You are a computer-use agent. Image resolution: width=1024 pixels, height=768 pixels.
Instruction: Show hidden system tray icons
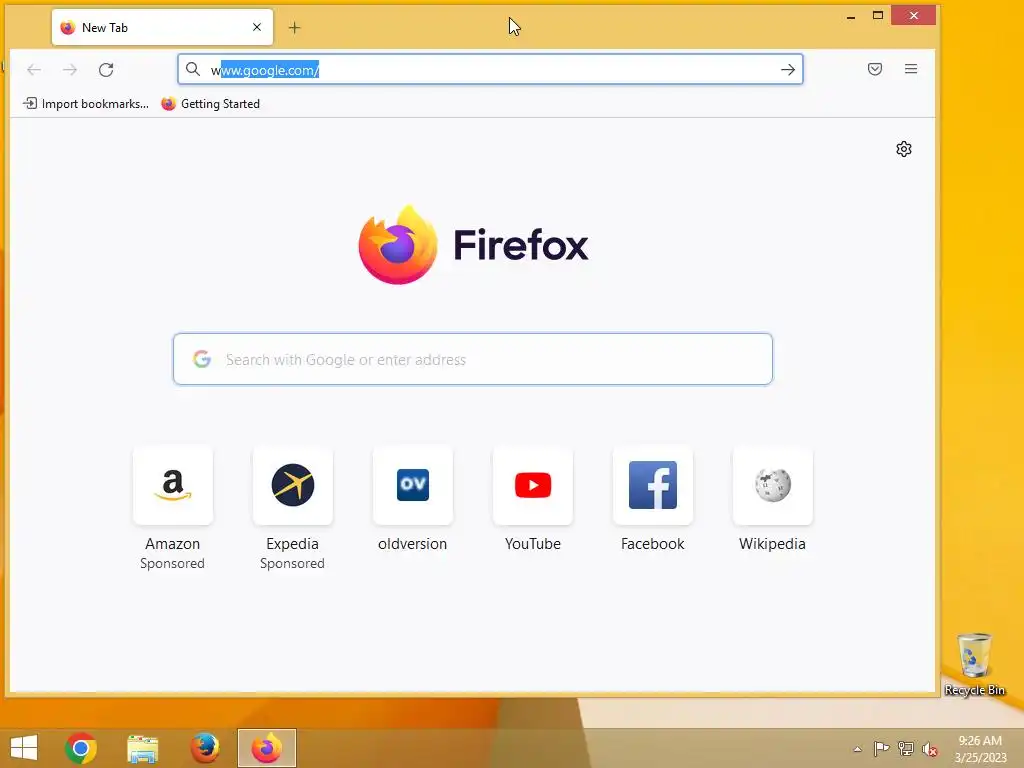coord(857,749)
